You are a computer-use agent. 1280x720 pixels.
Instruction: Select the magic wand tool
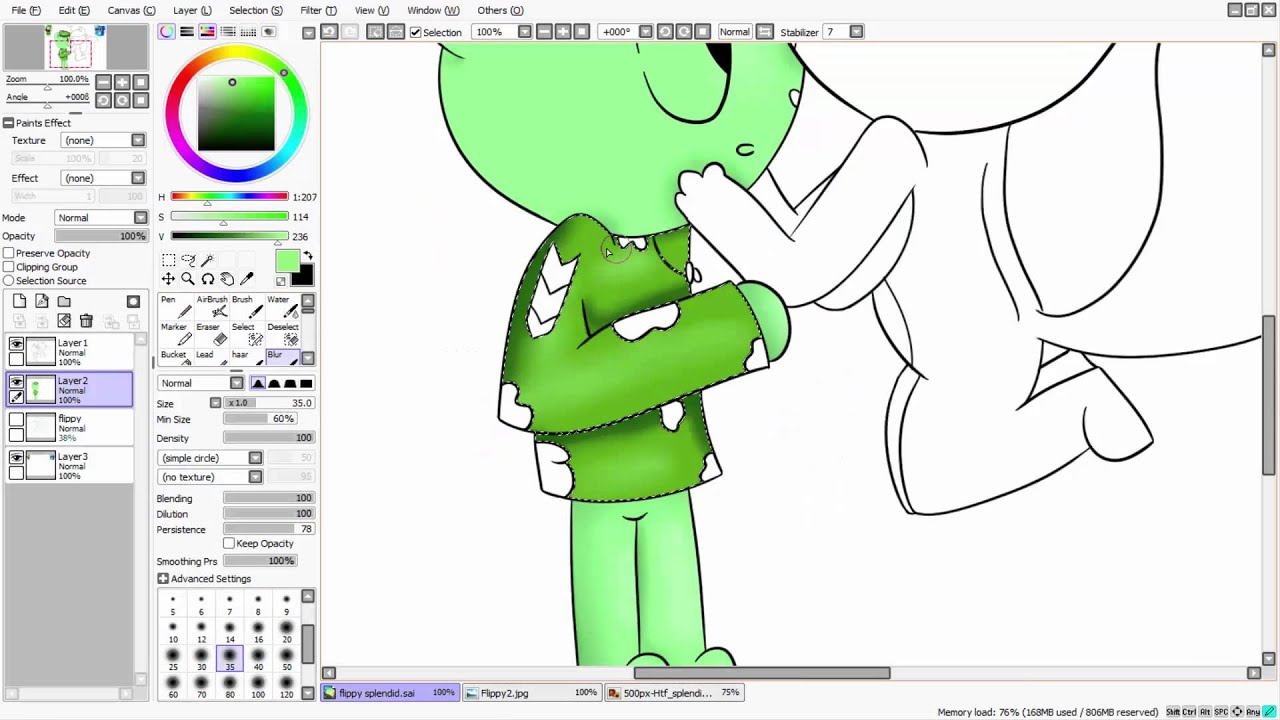(x=208, y=260)
